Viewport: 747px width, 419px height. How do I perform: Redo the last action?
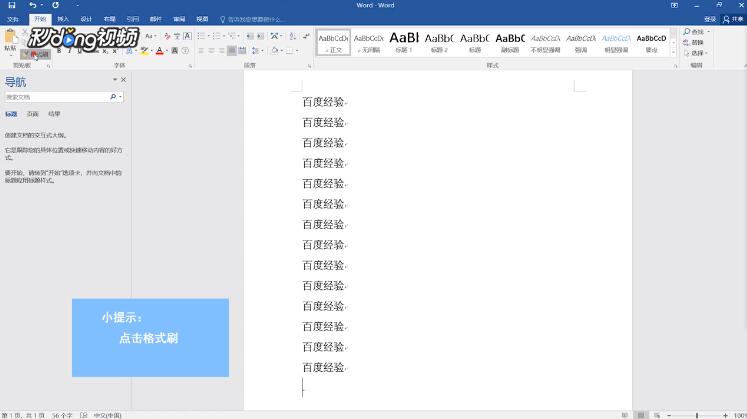(x=56, y=5)
